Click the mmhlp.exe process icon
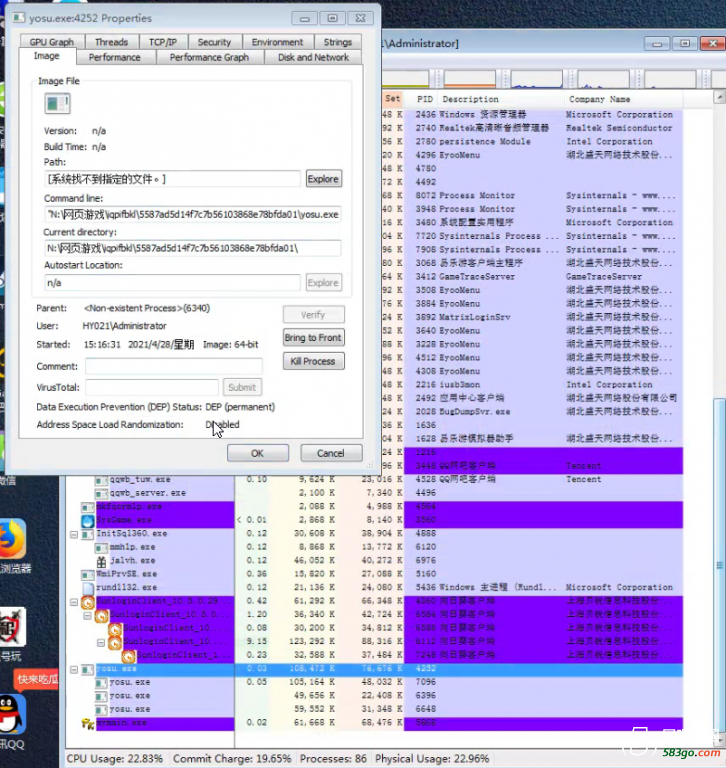The height and width of the screenshot is (768, 726). coord(101,547)
